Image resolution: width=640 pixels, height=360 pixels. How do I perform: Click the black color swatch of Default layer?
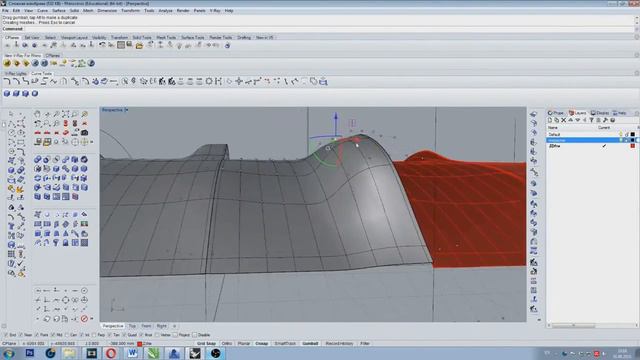click(633, 134)
